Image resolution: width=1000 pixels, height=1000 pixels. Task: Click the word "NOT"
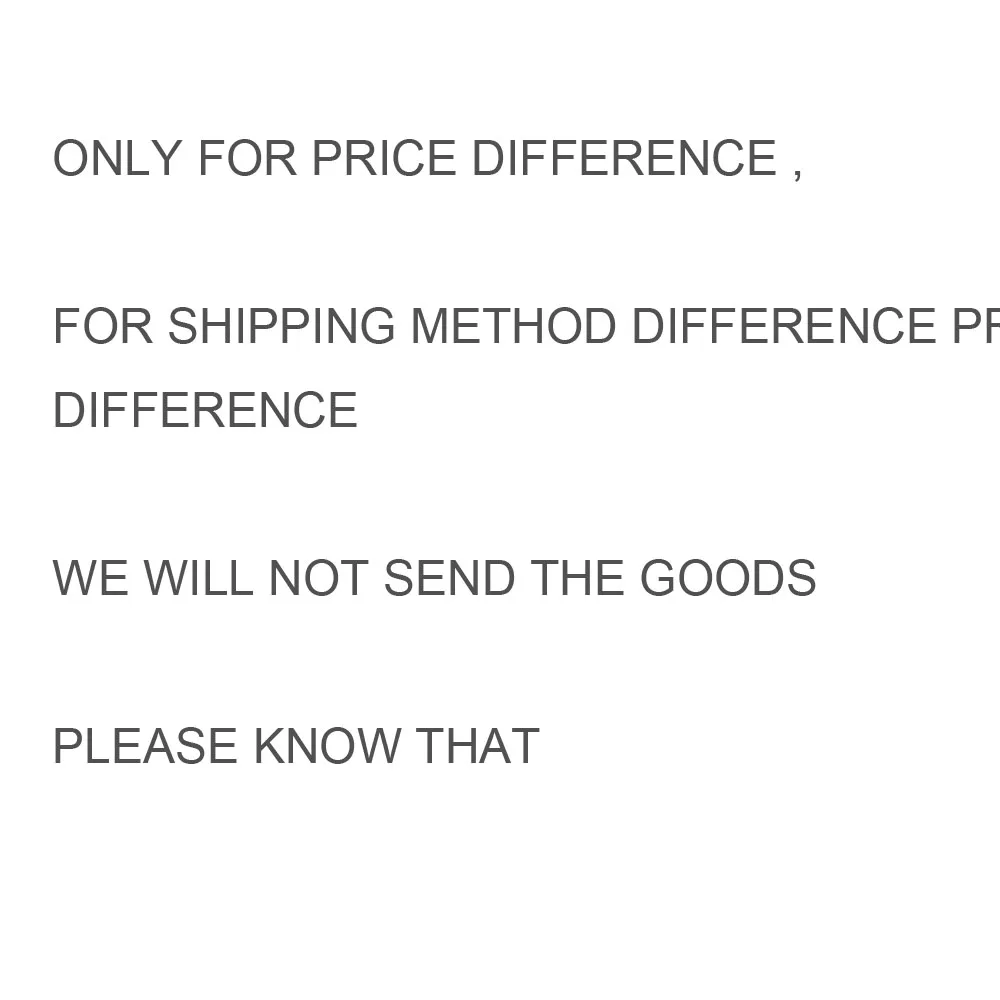tap(319, 579)
